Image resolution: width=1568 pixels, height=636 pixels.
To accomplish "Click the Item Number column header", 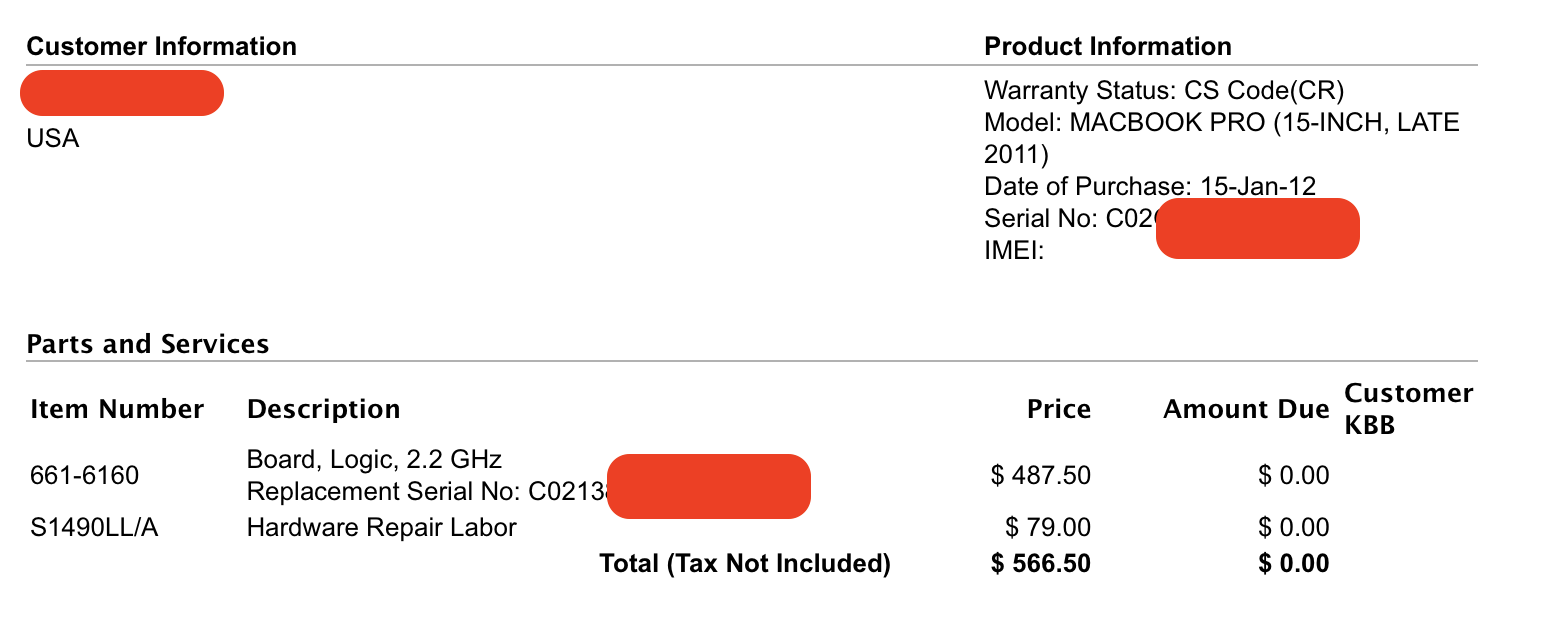I will click(117, 409).
